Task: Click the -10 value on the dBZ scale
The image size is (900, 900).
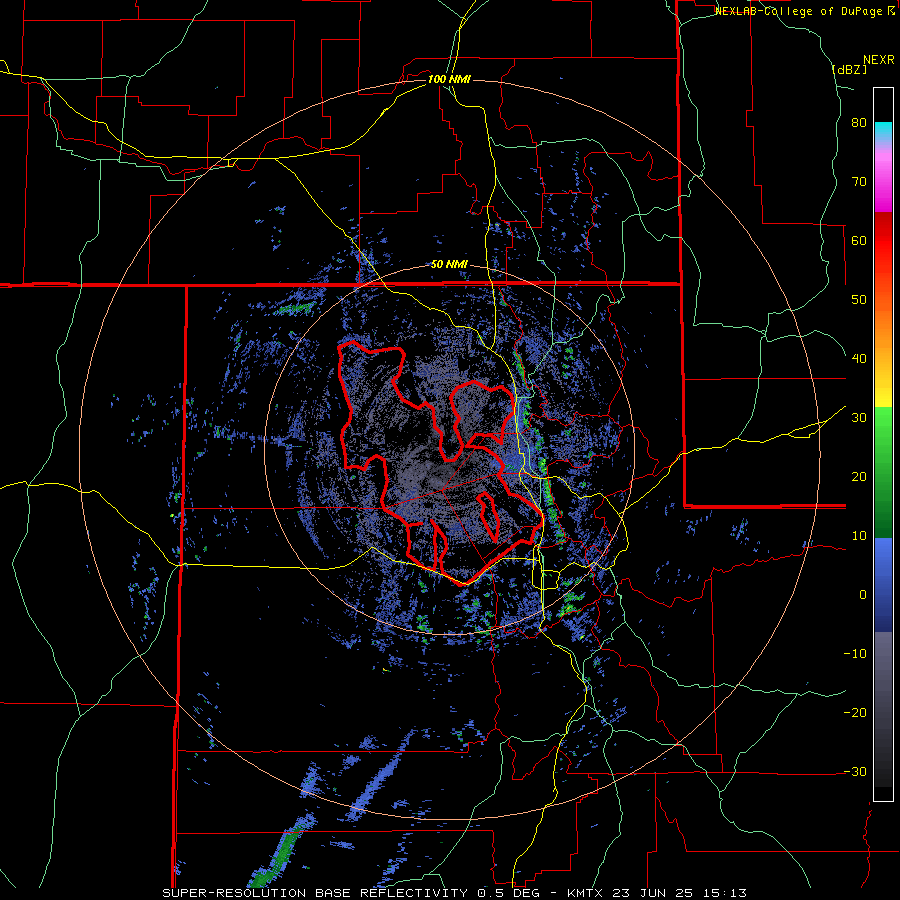Action: tap(855, 654)
